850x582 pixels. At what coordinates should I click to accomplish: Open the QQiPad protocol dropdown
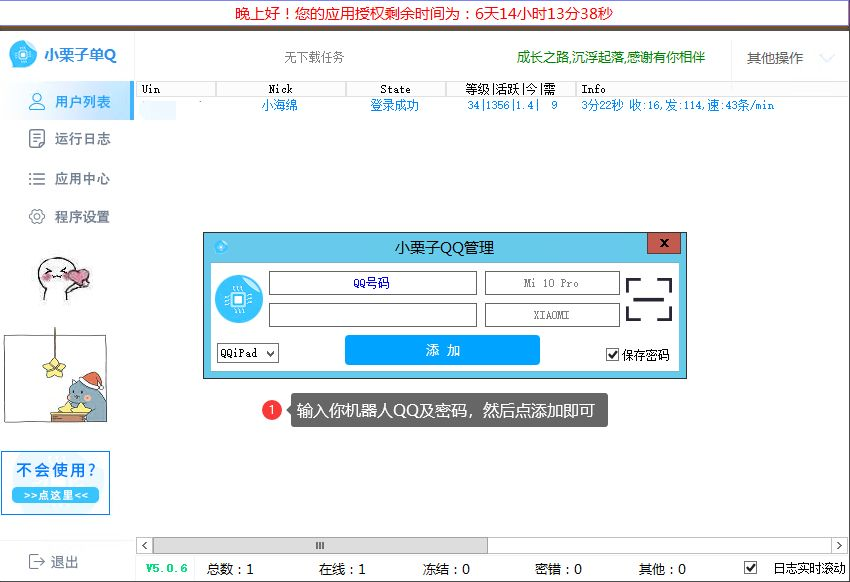point(248,353)
